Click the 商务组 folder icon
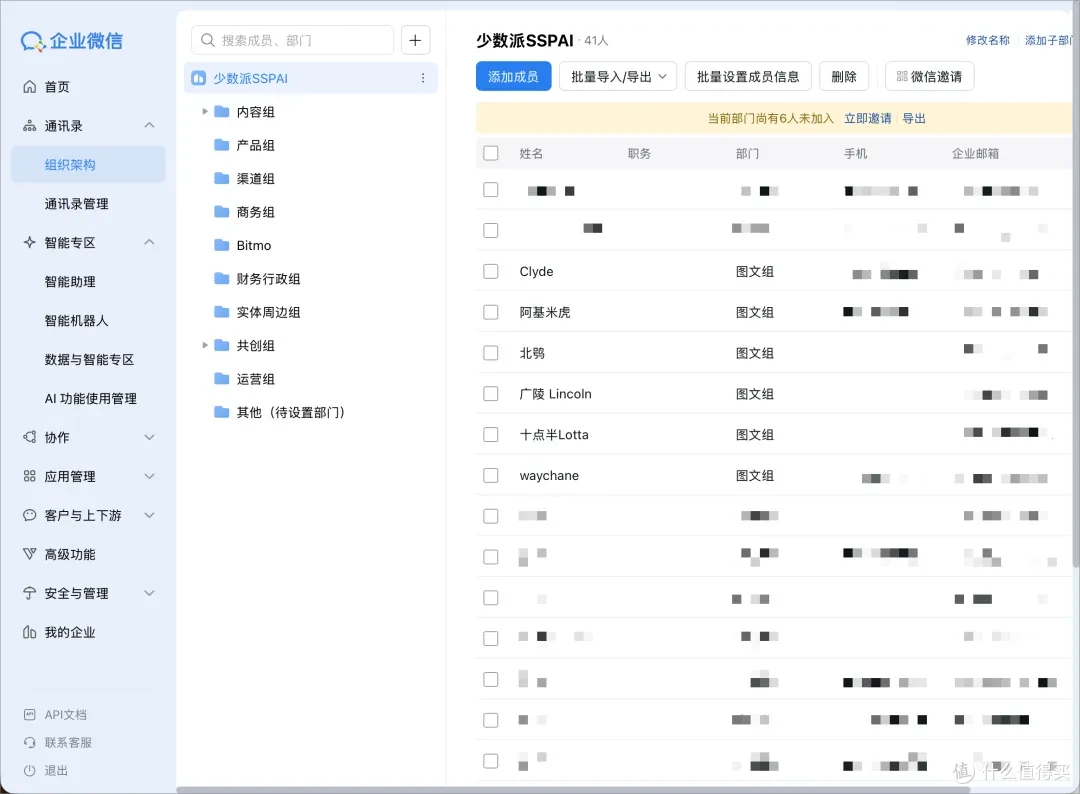 [x=222, y=212]
